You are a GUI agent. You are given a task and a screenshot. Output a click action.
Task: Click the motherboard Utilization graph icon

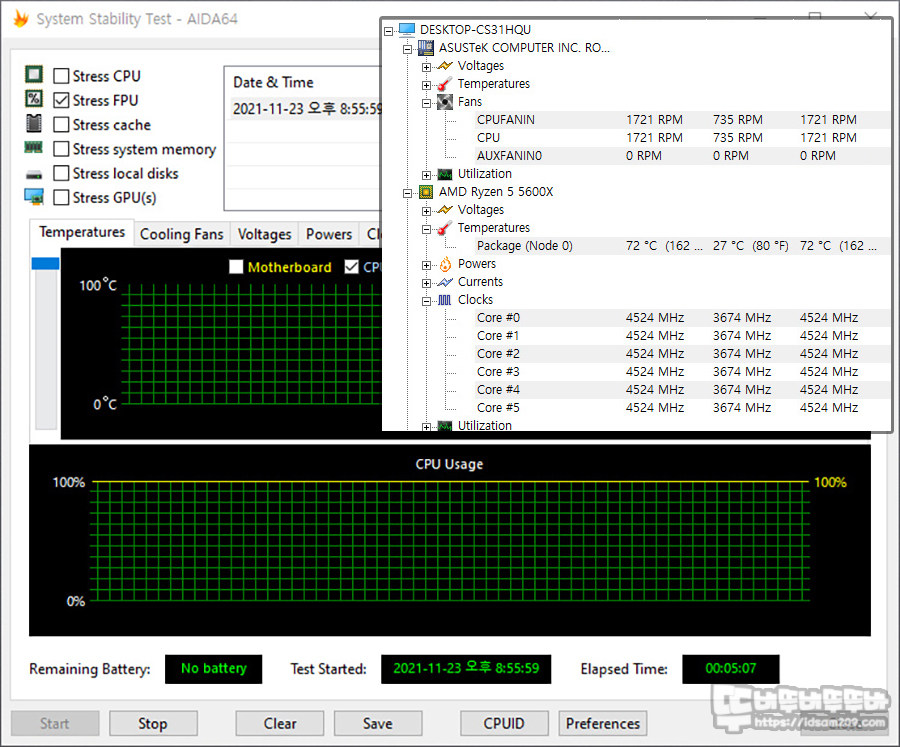point(445,174)
